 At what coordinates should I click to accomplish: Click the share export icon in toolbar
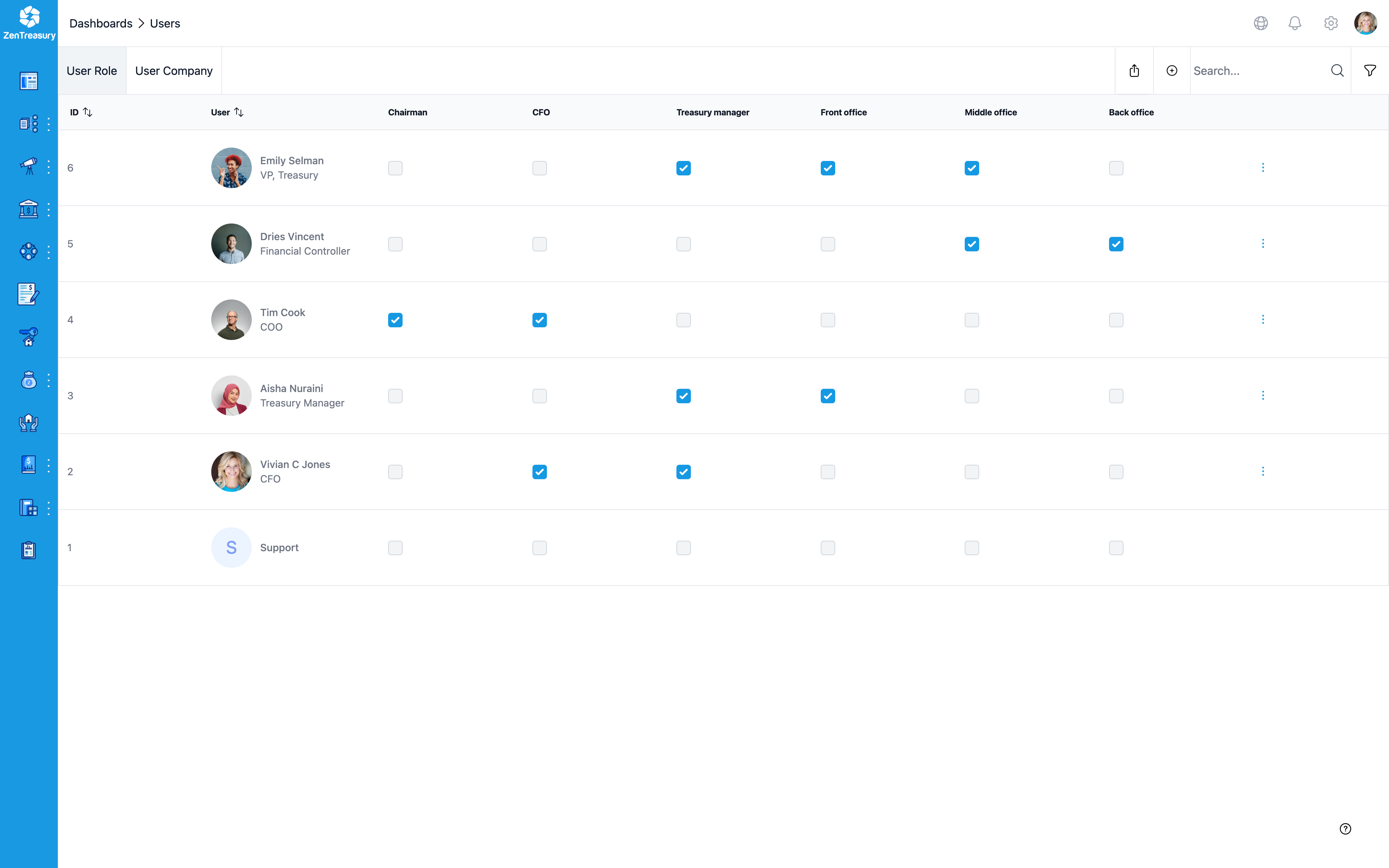(1134, 70)
